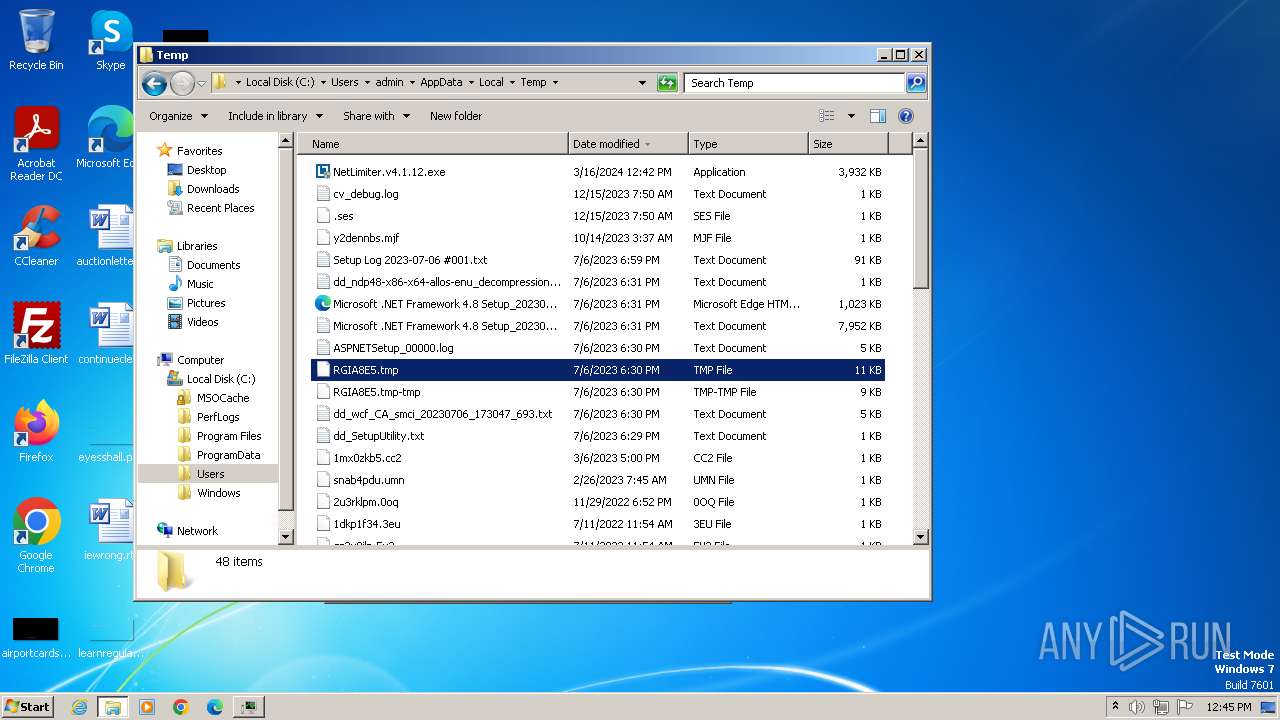Open the auctionlette Word document on desktop
The image size is (1280, 720).
[x=106, y=236]
